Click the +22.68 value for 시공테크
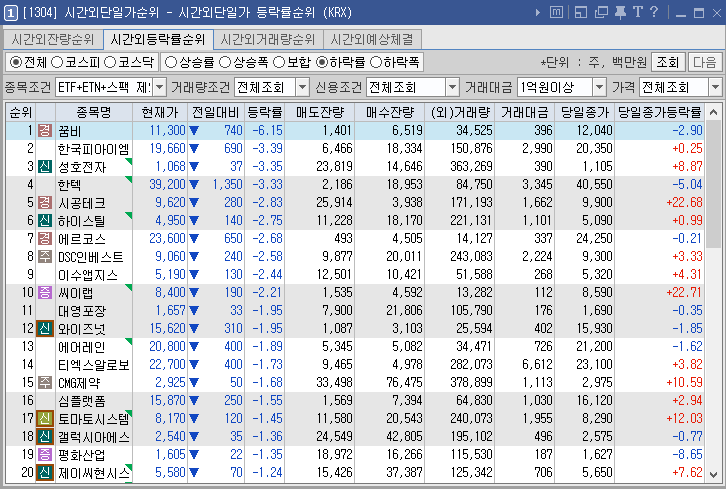Viewport: 726px width, 489px height. [x=684, y=202]
